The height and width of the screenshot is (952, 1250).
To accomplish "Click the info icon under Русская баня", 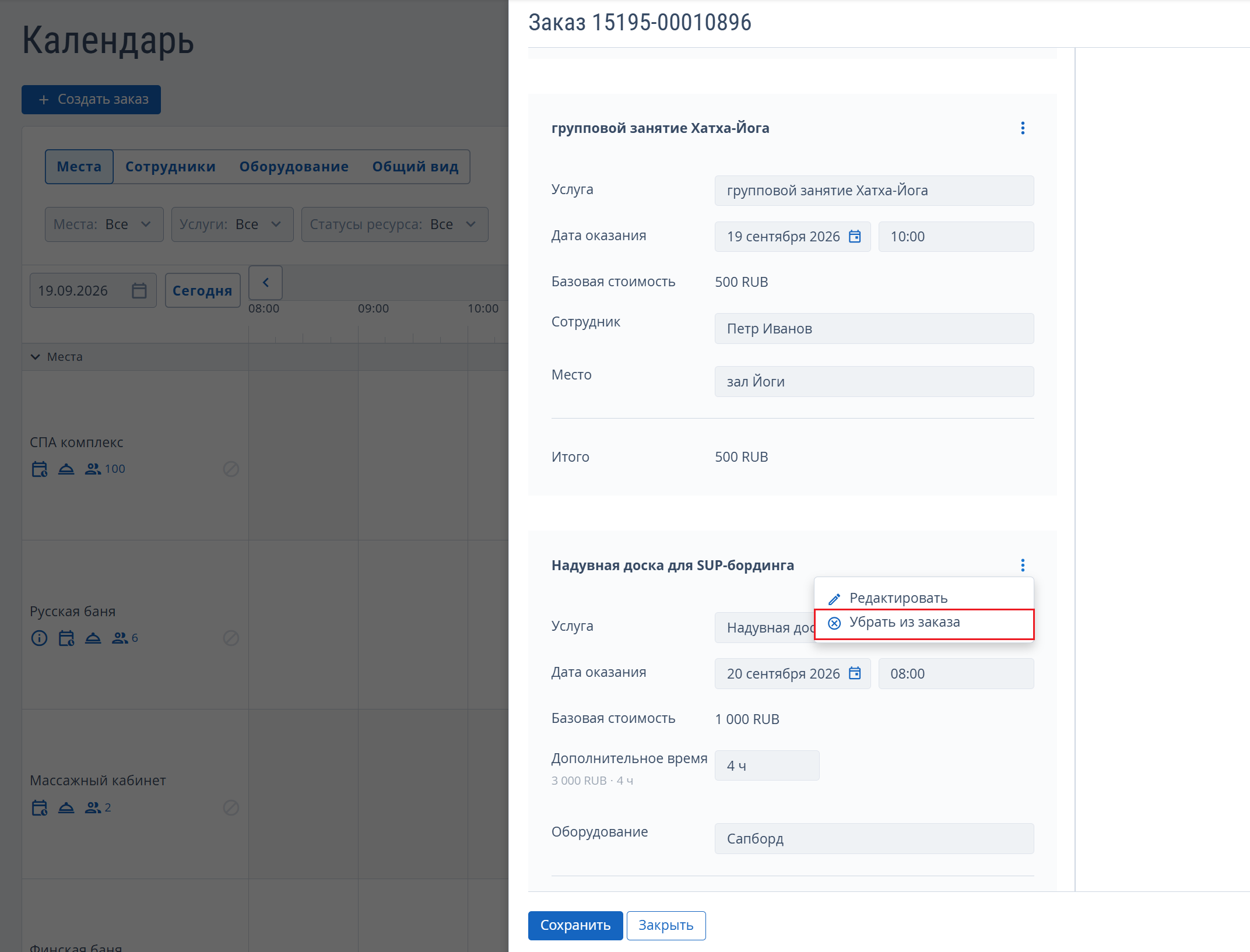I will click(x=39, y=638).
